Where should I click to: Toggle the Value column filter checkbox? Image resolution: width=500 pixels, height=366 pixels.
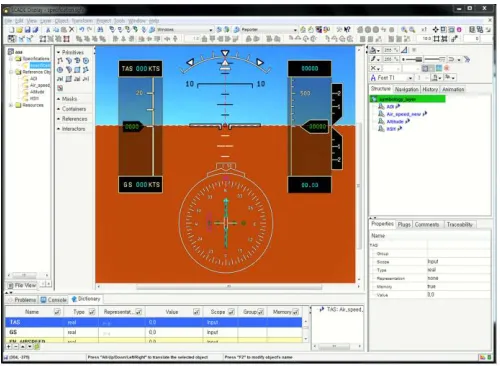(x=196, y=312)
